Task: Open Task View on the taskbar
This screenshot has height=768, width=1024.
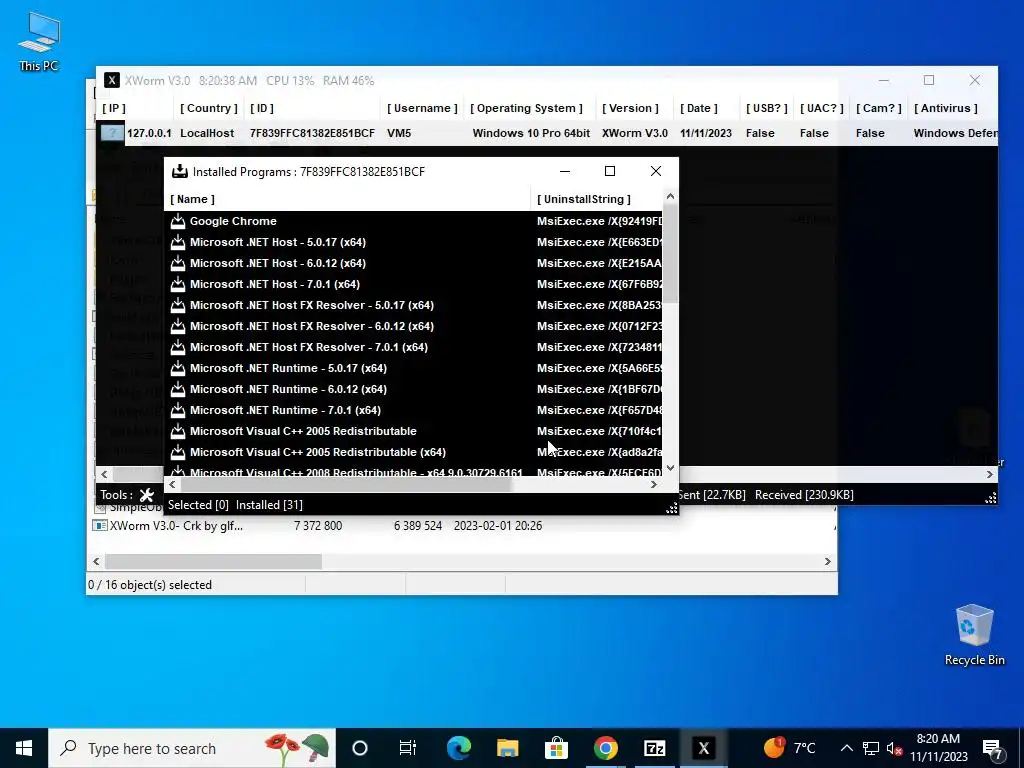Action: point(408,748)
